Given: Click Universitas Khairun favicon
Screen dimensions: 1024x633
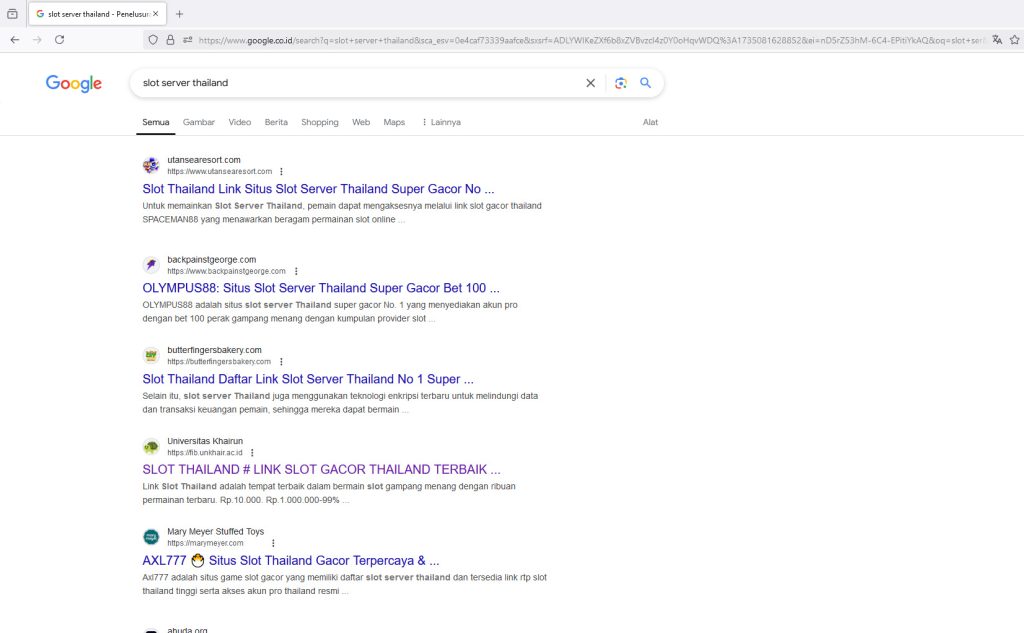Looking at the screenshot, I should [x=151, y=446].
